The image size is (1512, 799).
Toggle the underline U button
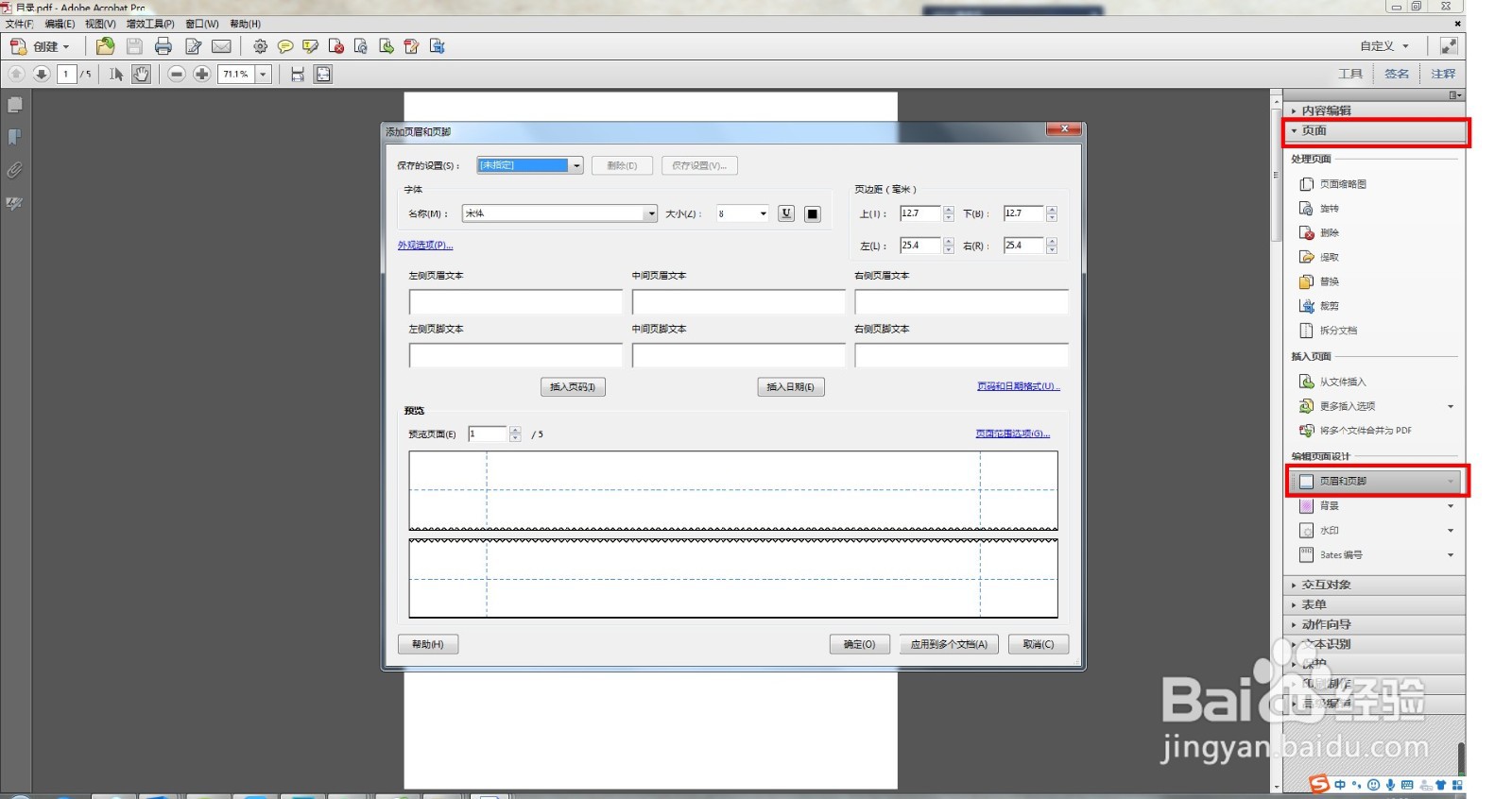tap(786, 213)
